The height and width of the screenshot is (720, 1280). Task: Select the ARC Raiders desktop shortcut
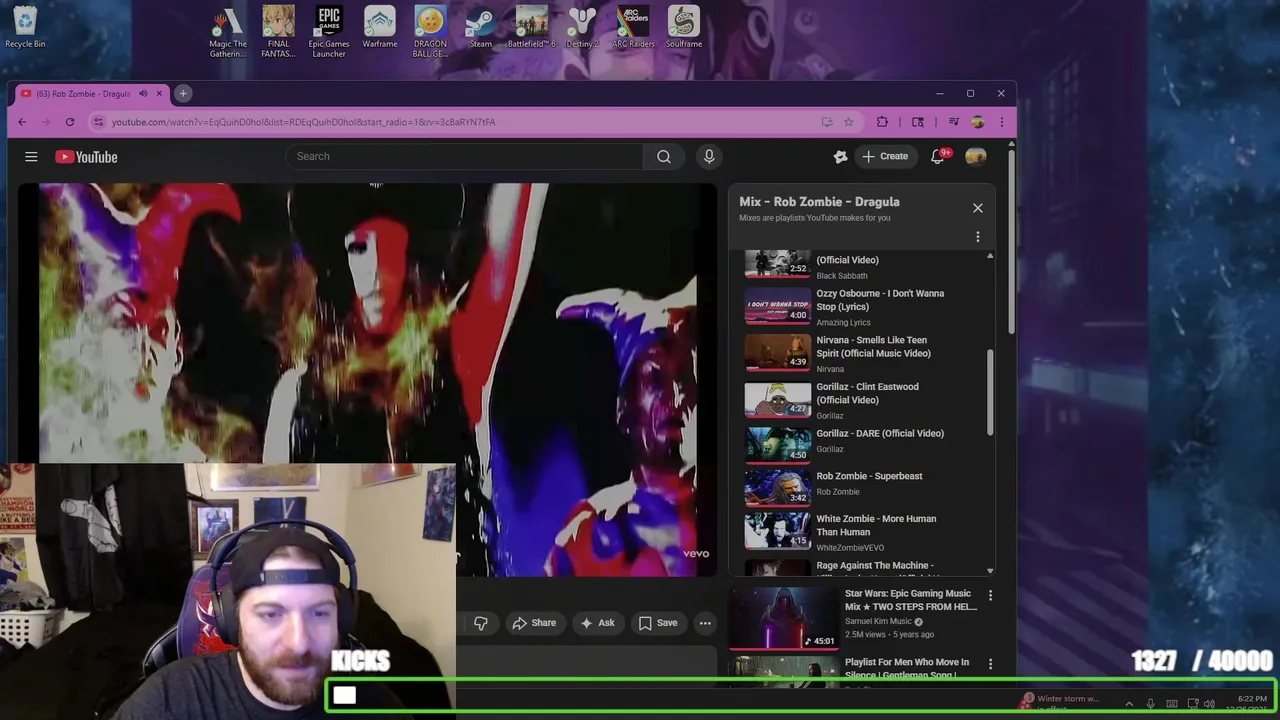[633, 27]
